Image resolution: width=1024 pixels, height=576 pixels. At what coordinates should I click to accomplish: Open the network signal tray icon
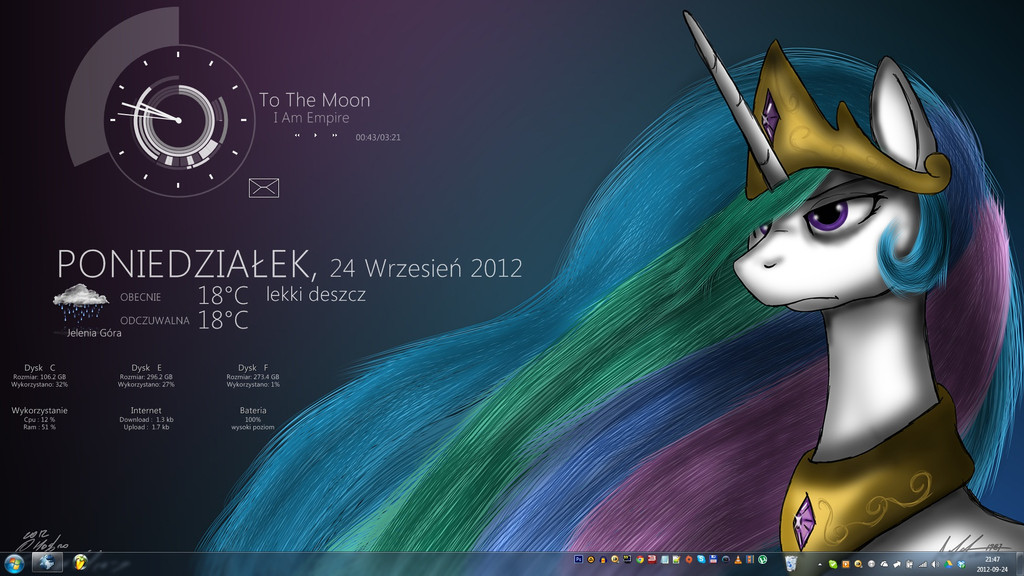923,564
